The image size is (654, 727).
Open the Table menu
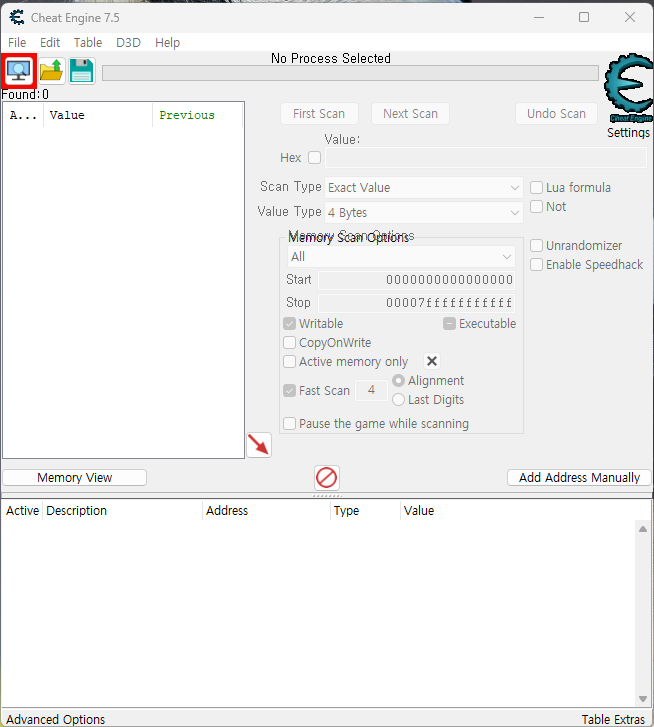tap(88, 43)
